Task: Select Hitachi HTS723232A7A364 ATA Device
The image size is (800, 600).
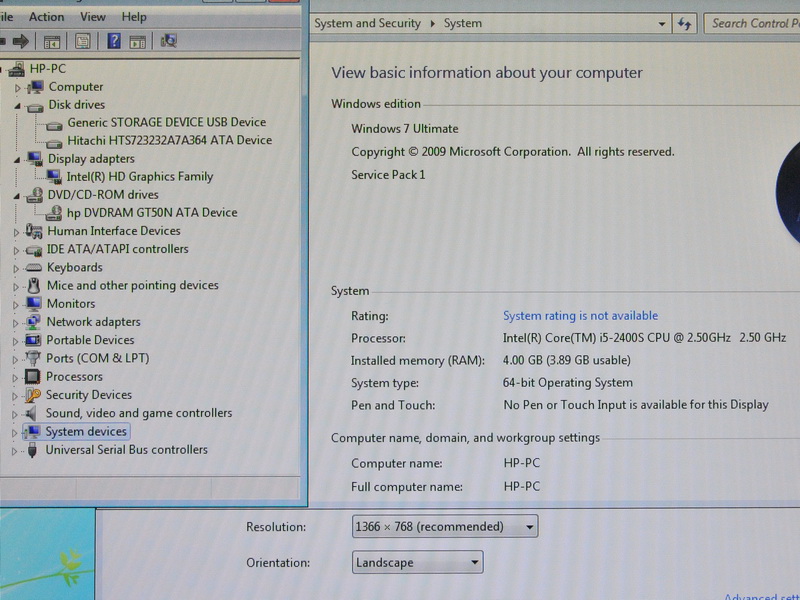Action: 169,140
